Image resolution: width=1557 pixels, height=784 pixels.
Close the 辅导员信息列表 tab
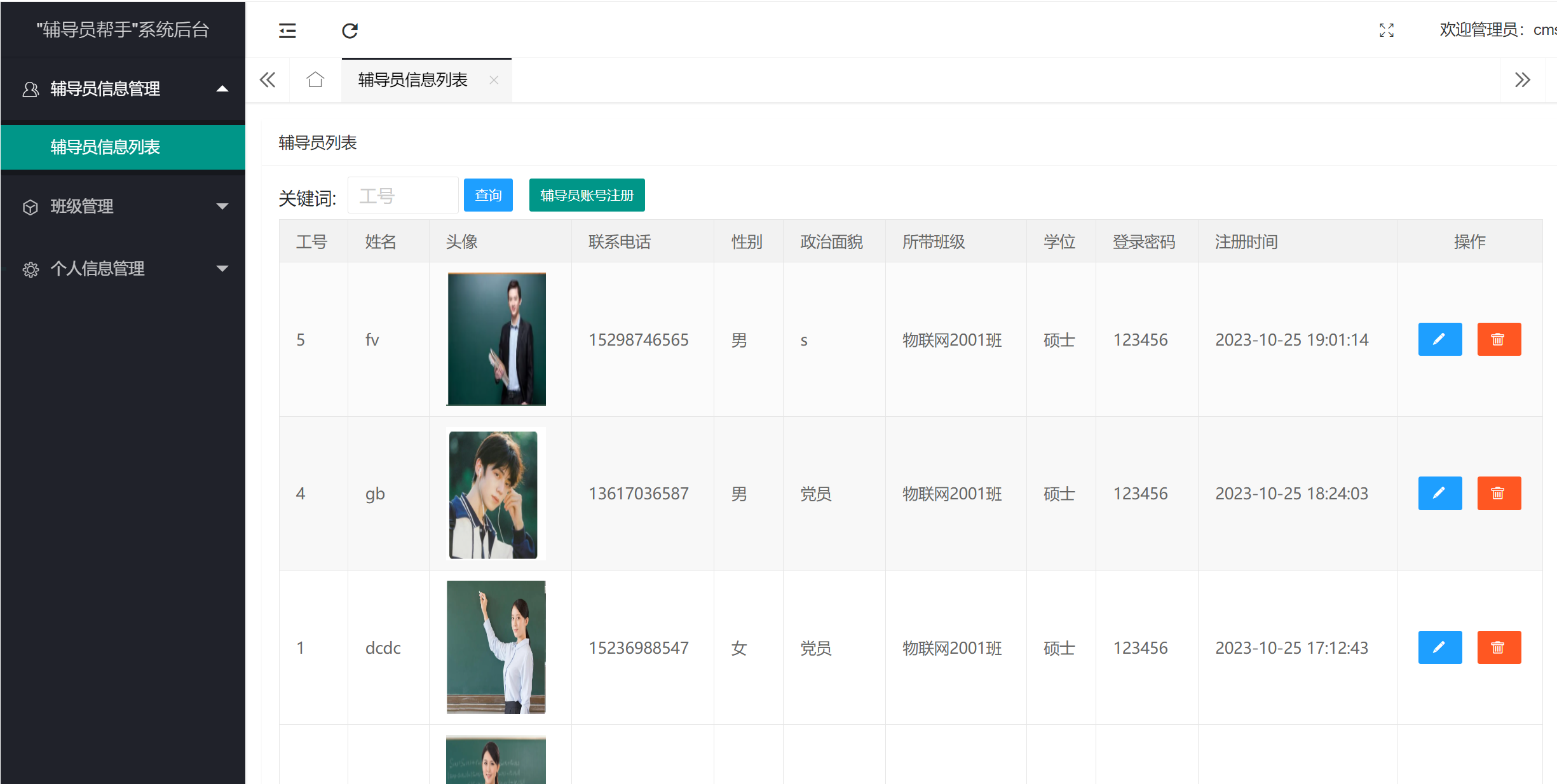coord(494,81)
